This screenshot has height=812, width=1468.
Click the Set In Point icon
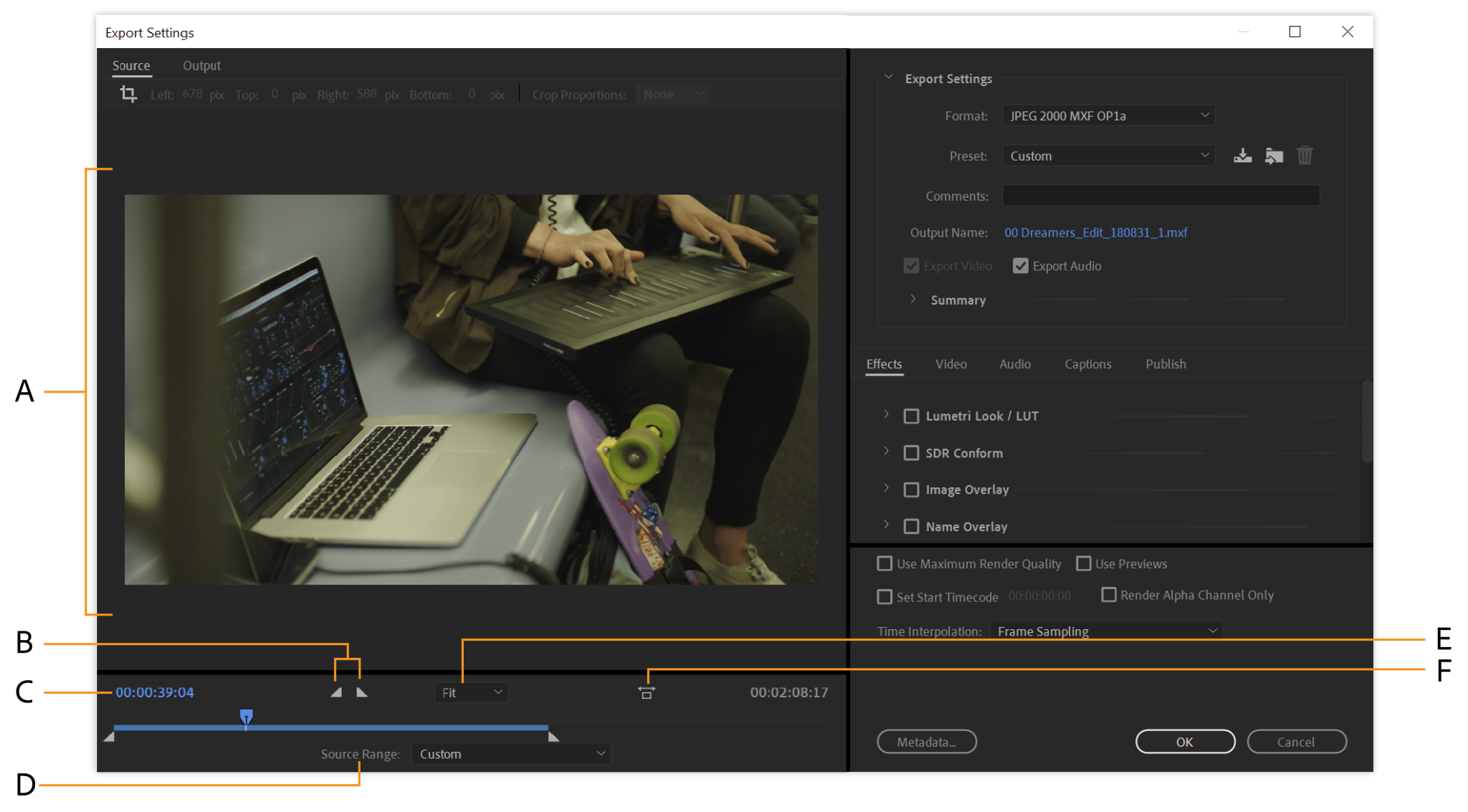[x=335, y=692]
